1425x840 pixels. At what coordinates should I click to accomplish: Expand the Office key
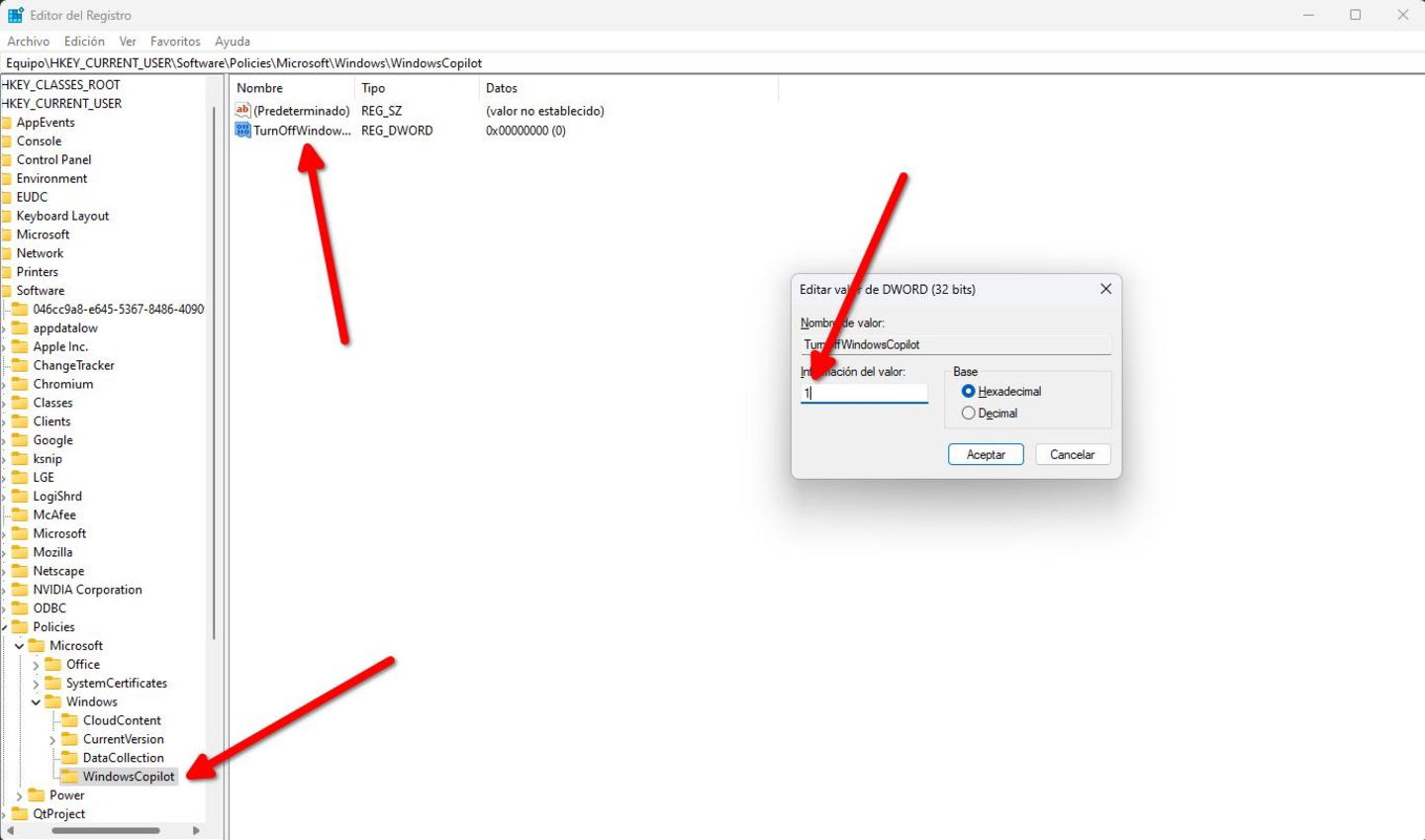pyautogui.click(x=36, y=665)
